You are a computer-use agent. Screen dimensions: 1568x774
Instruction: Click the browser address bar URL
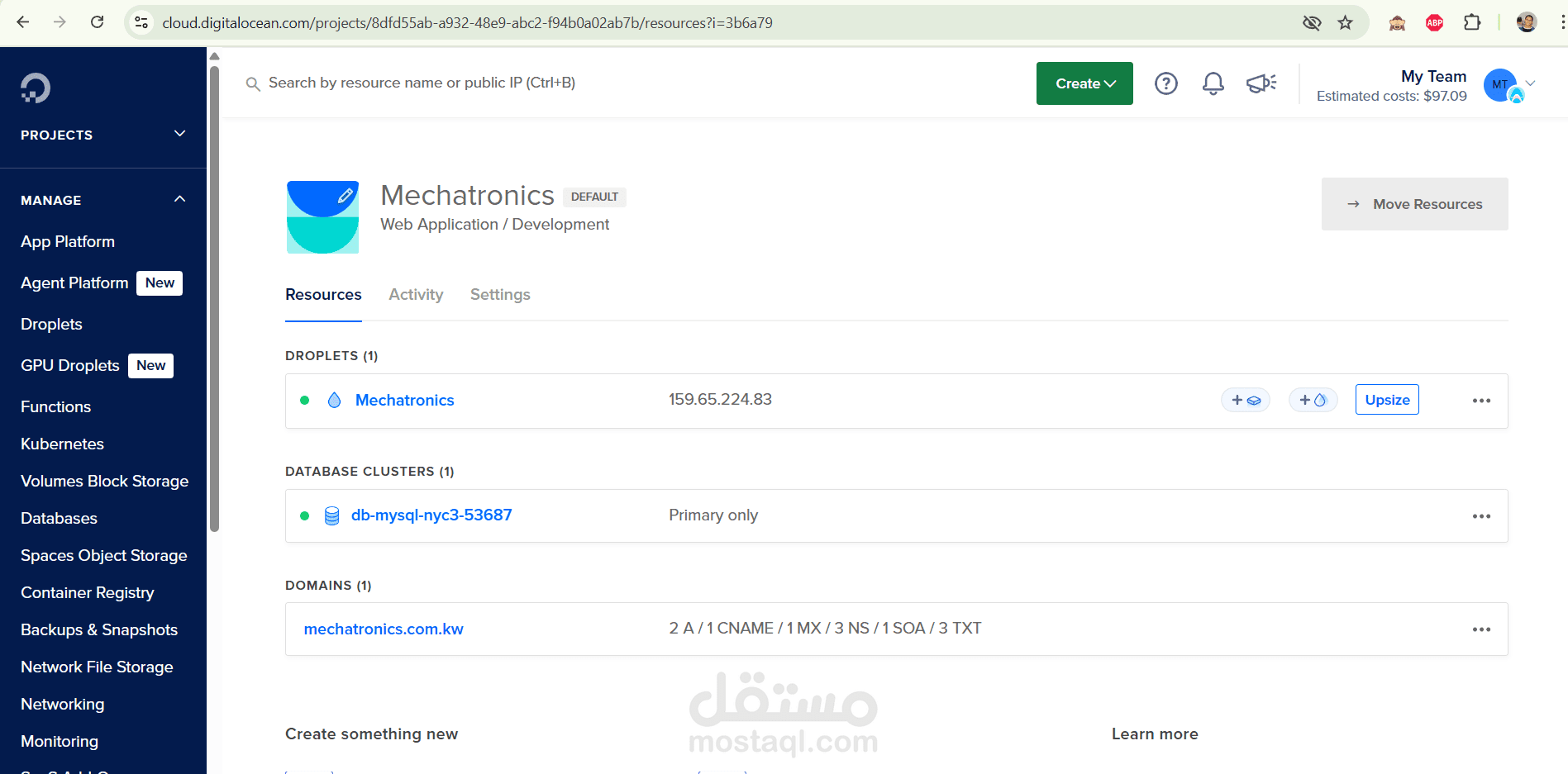pyautogui.click(x=467, y=23)
